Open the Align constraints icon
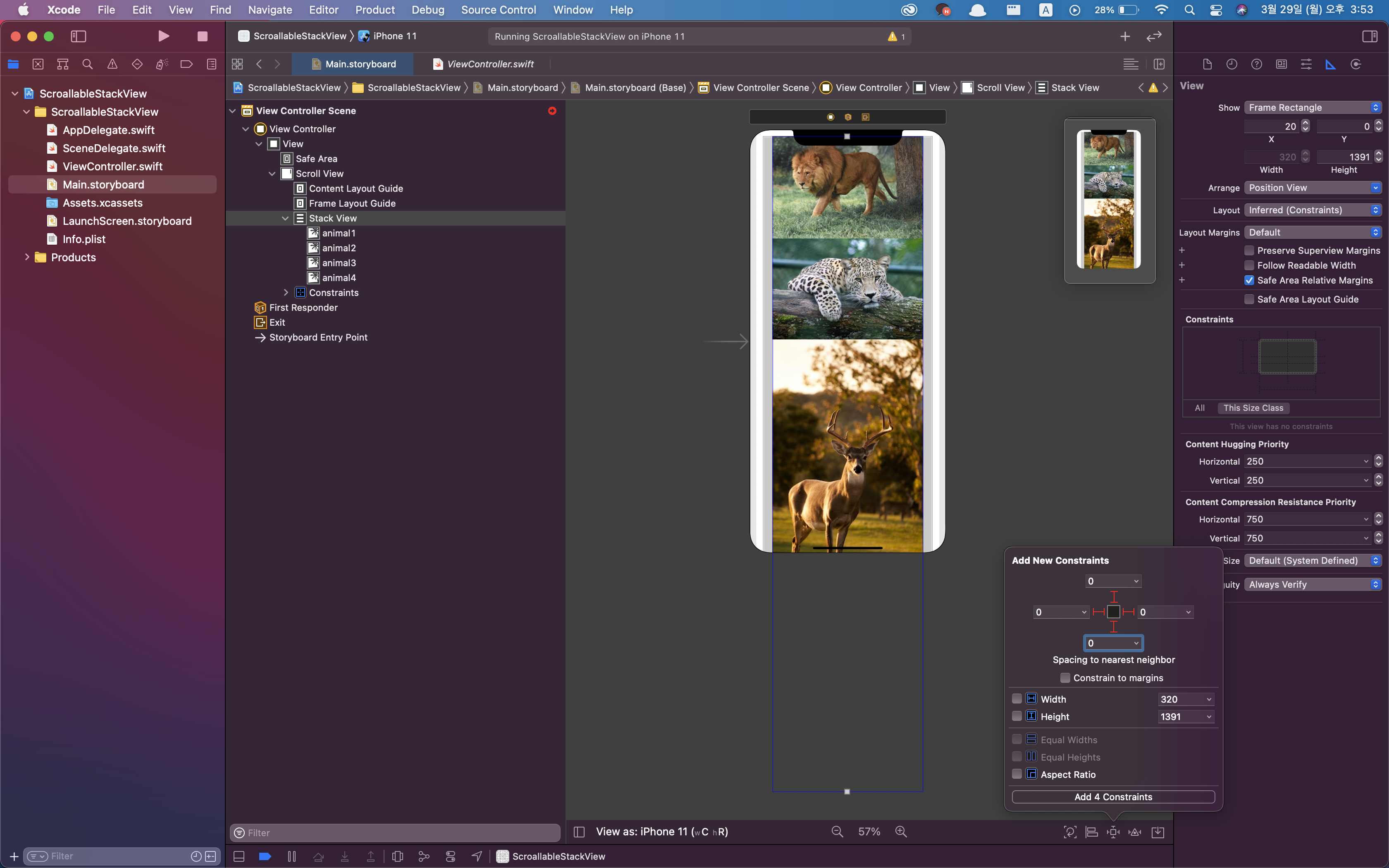The height and width of the screenshot is (868, 1389). click(1091, 832)
